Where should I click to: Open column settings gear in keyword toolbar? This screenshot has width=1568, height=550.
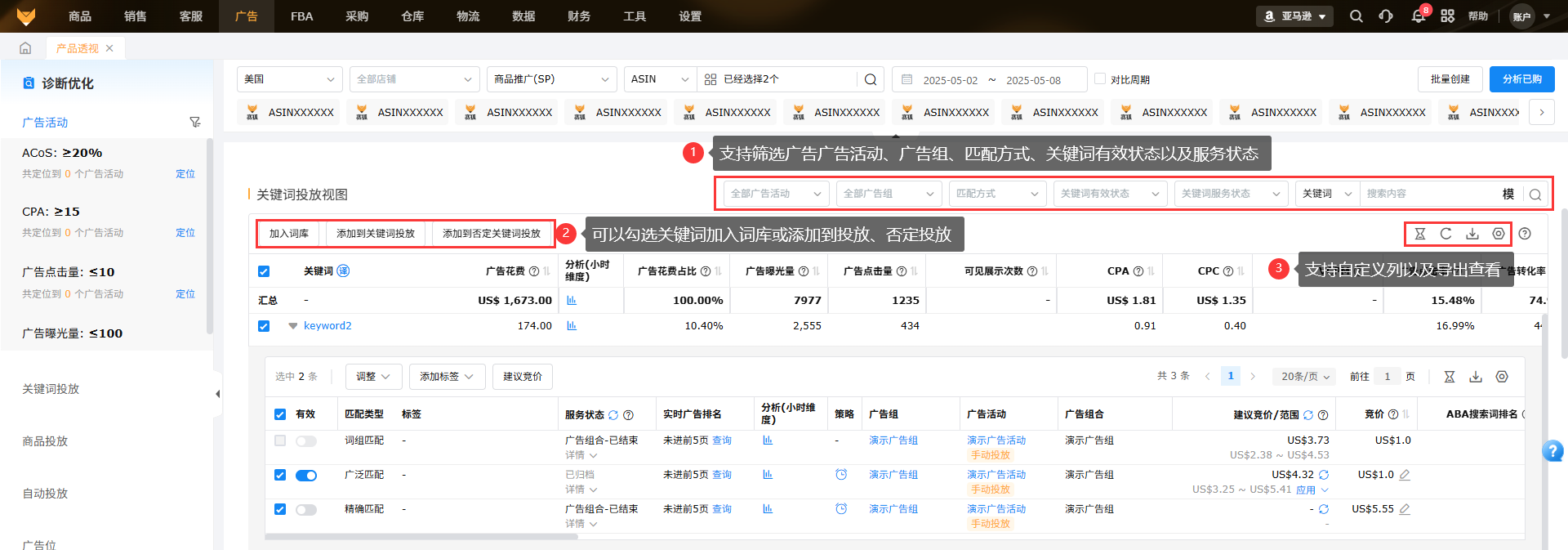click(x=1498, y=234)
